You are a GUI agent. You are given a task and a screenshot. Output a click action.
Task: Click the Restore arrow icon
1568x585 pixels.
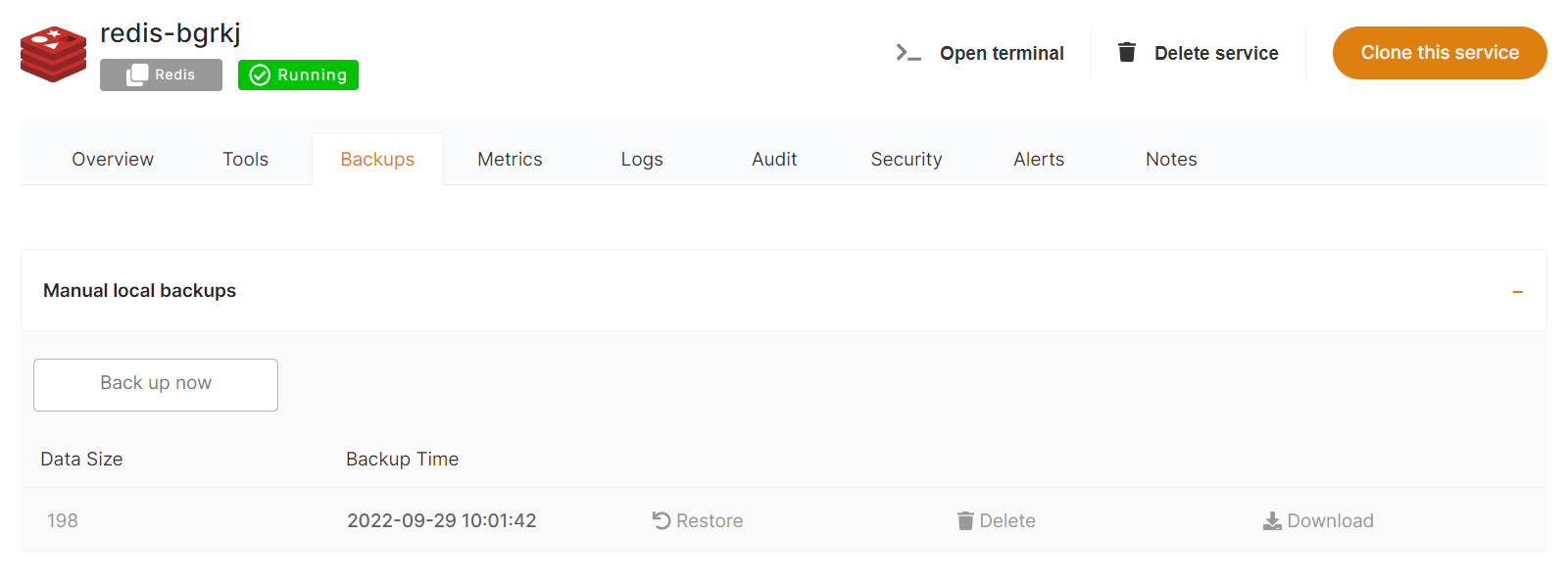(661, 520)
